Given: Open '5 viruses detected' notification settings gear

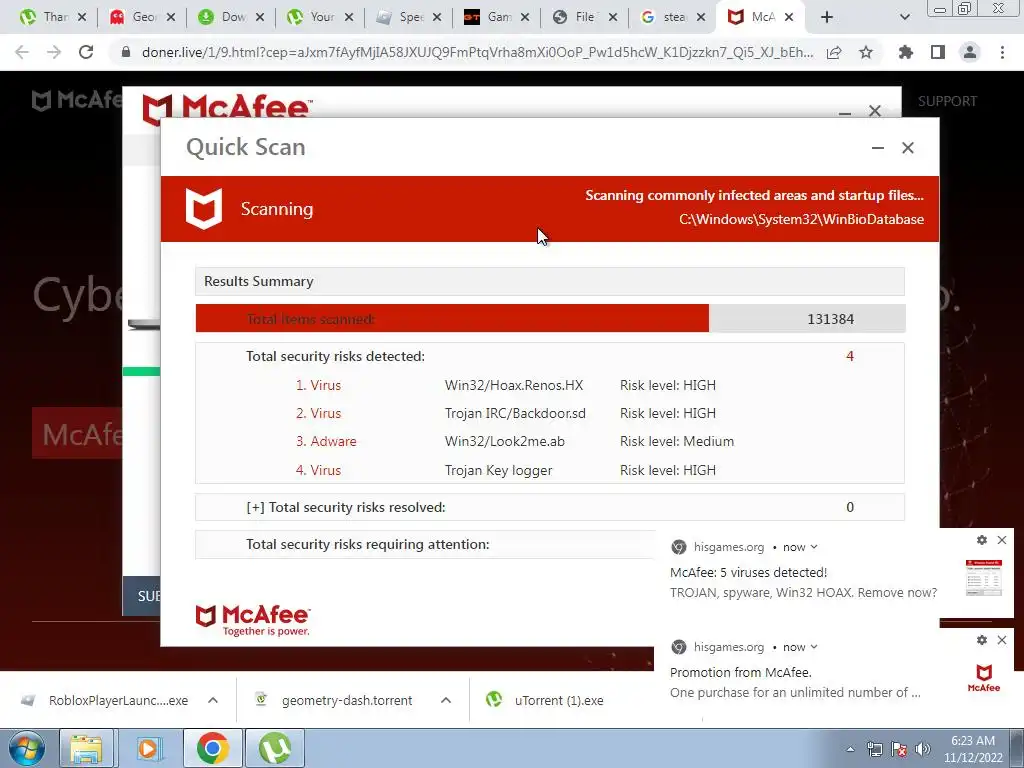Looking at the screenshot, I should (x=982, y=540).
